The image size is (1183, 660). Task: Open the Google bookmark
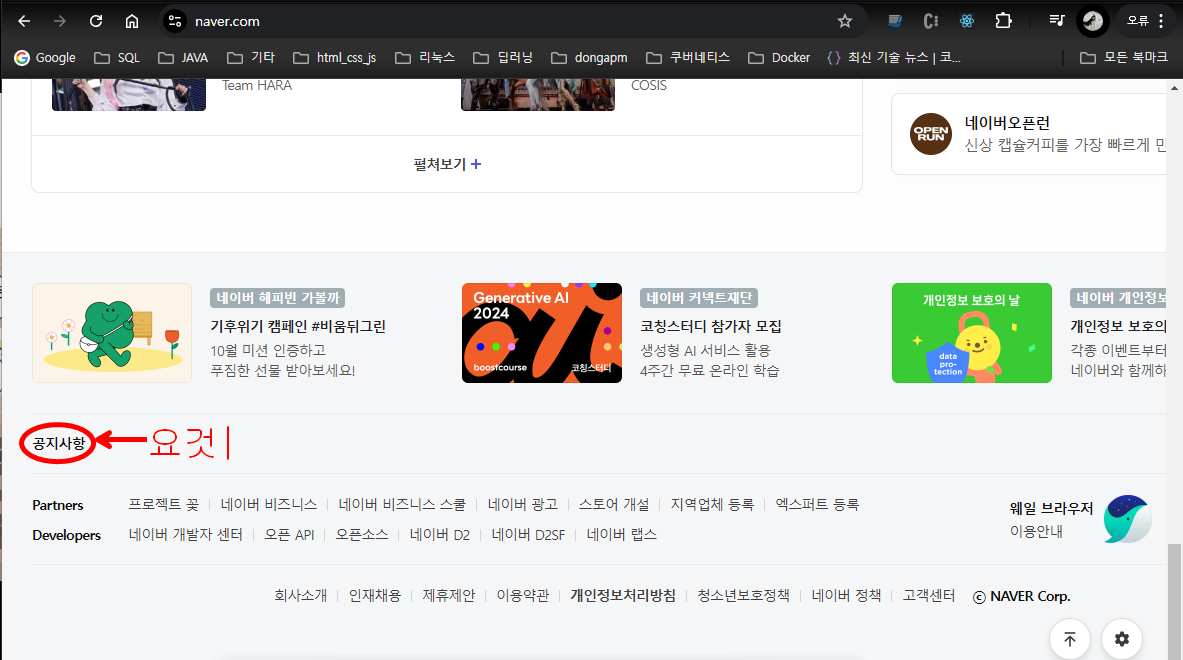click(45, 57)
